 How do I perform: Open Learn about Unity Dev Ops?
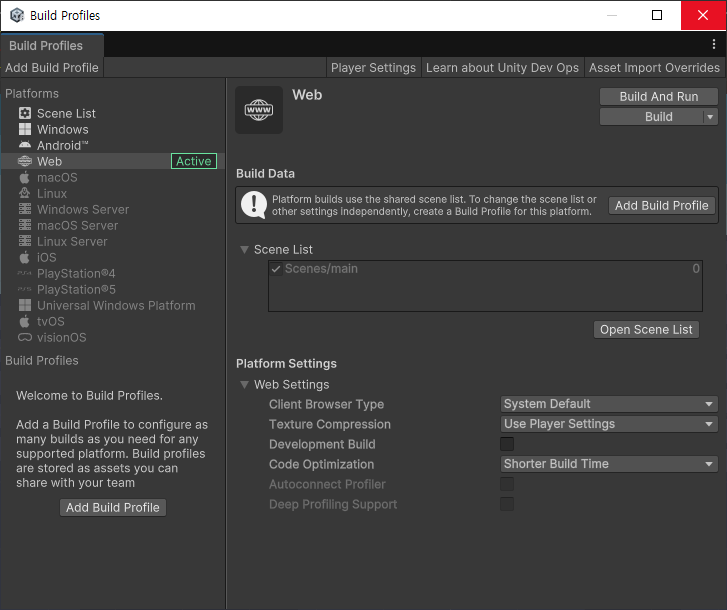click(502, 68)
